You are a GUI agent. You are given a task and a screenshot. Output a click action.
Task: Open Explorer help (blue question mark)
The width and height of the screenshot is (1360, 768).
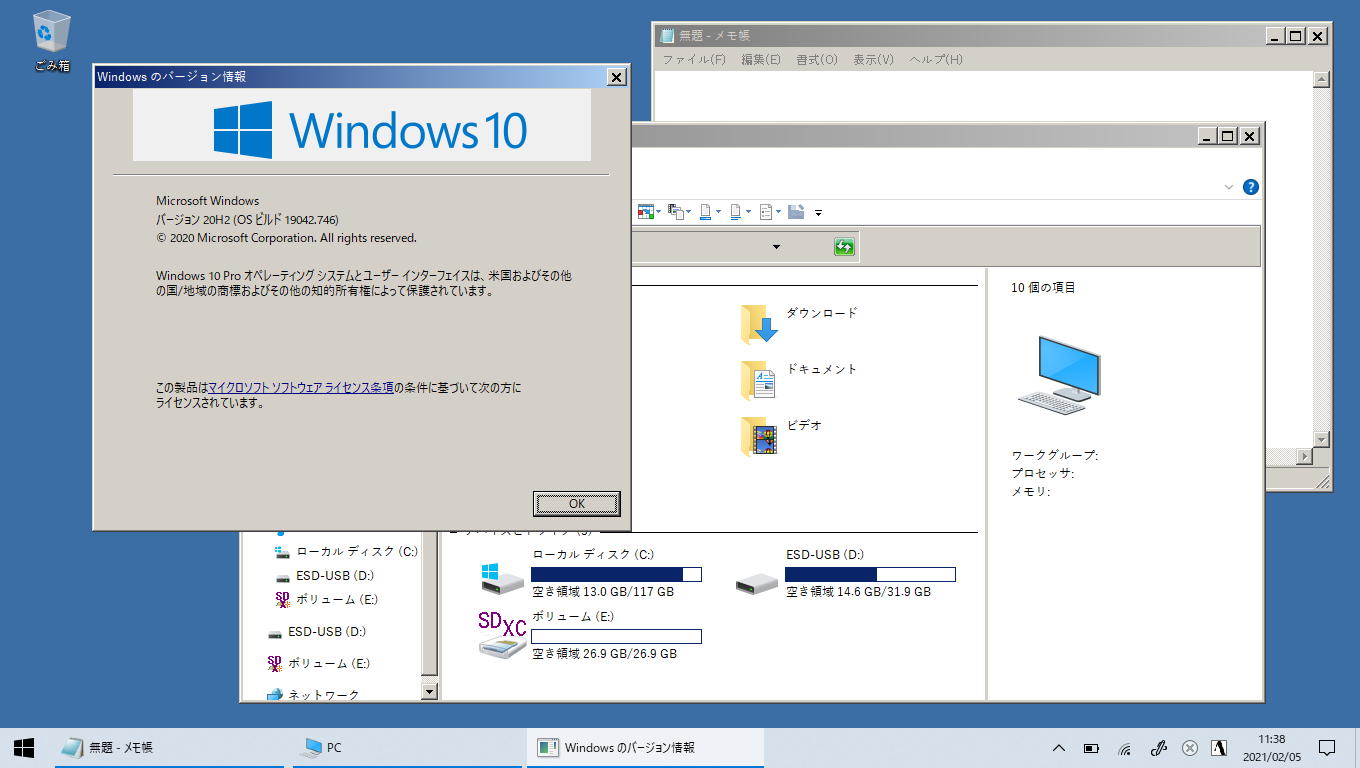1250,187
